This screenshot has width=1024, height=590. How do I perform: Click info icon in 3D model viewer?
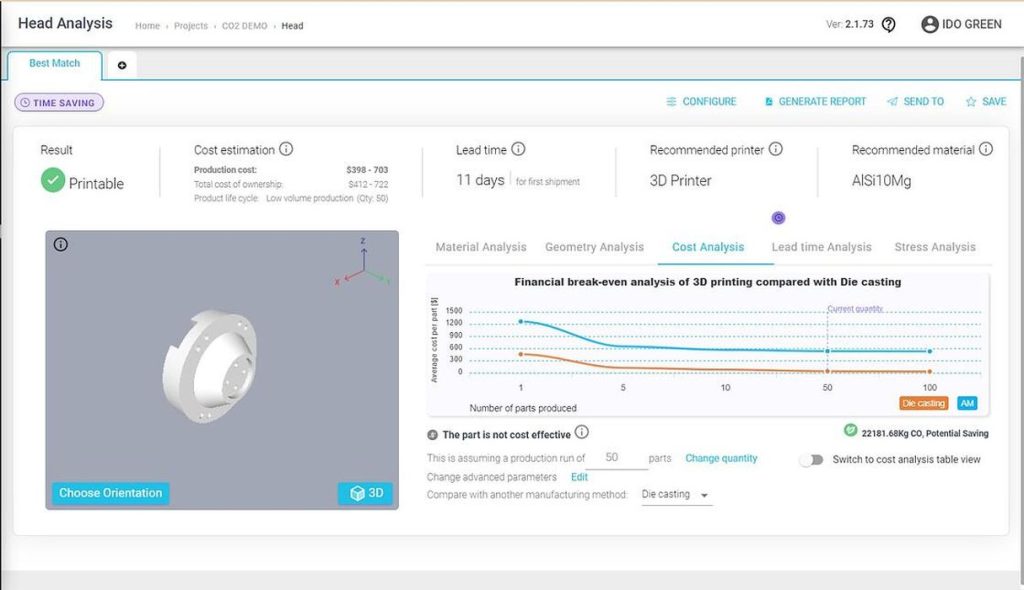pyautogui.click(x=61, y=244)
